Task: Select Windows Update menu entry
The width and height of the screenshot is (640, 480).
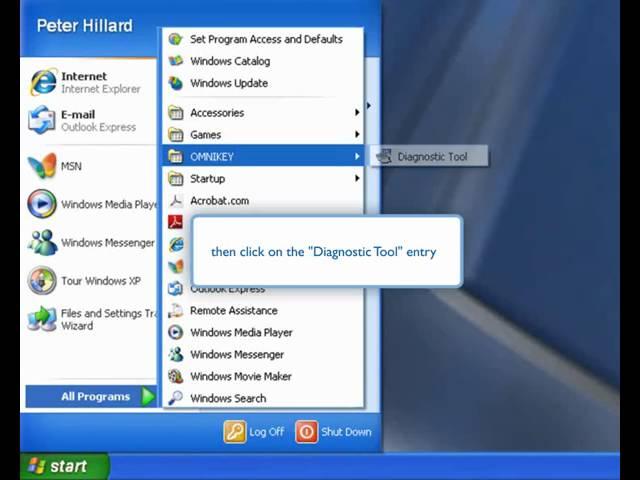Action: tap(263, 83)
